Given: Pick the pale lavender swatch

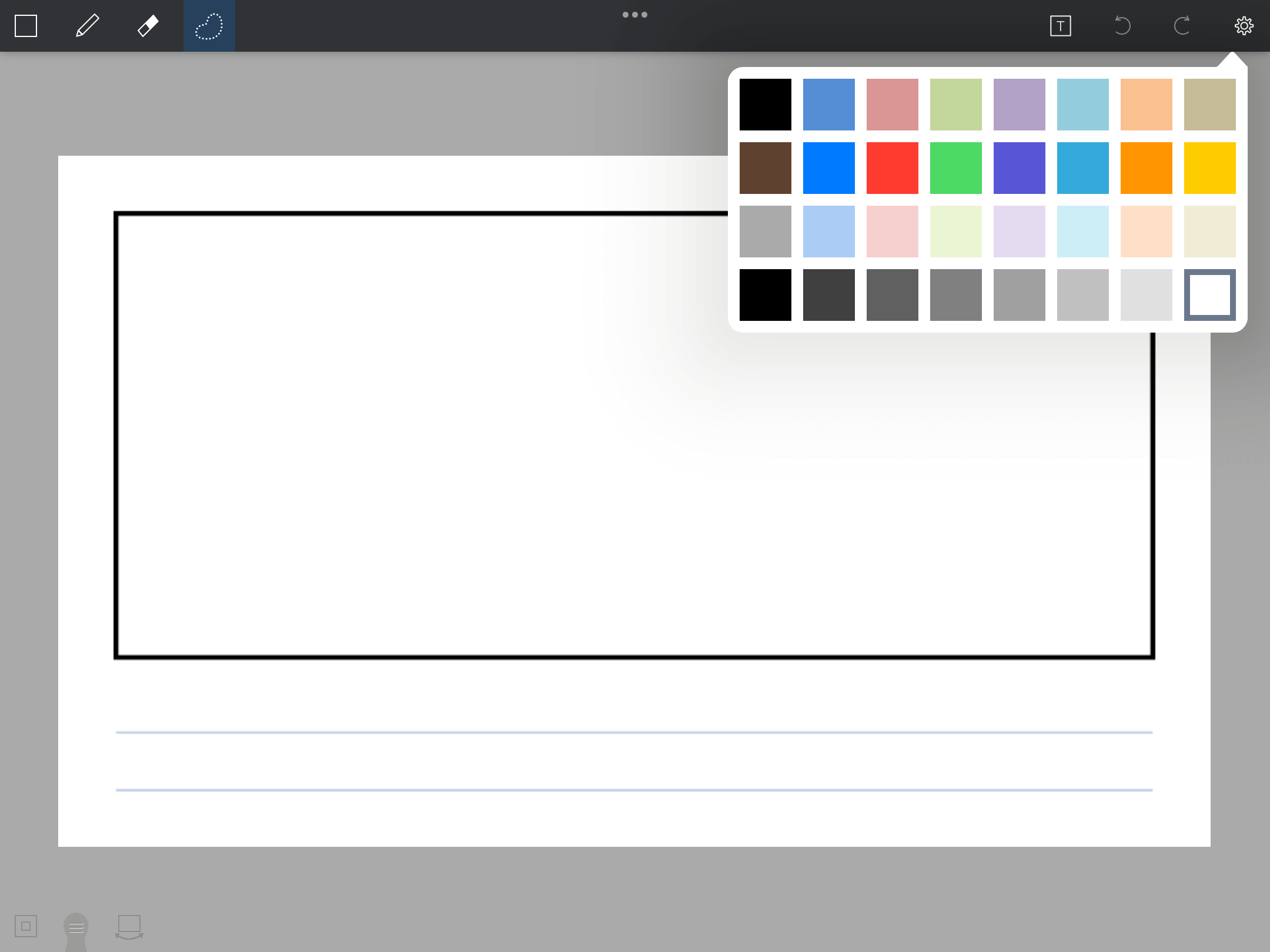Looking at the screenshot, I should tap(1020, 232).
